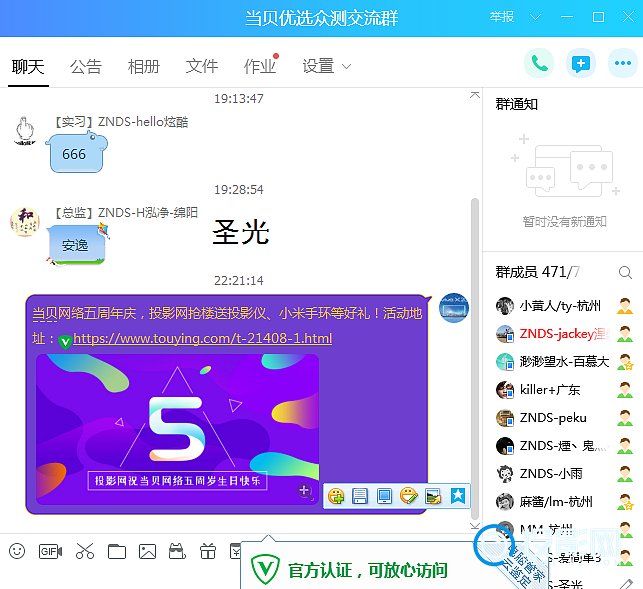Click the 暂时没有新通知 placeholder text
Image resolution: width=643 pixels, height=589 pixels.
(564, 222)
